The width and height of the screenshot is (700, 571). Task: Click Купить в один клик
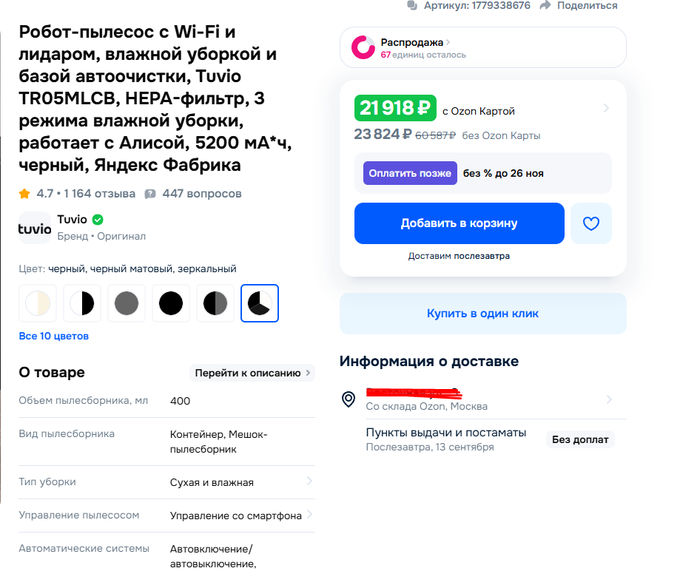[x=483, y=313]
